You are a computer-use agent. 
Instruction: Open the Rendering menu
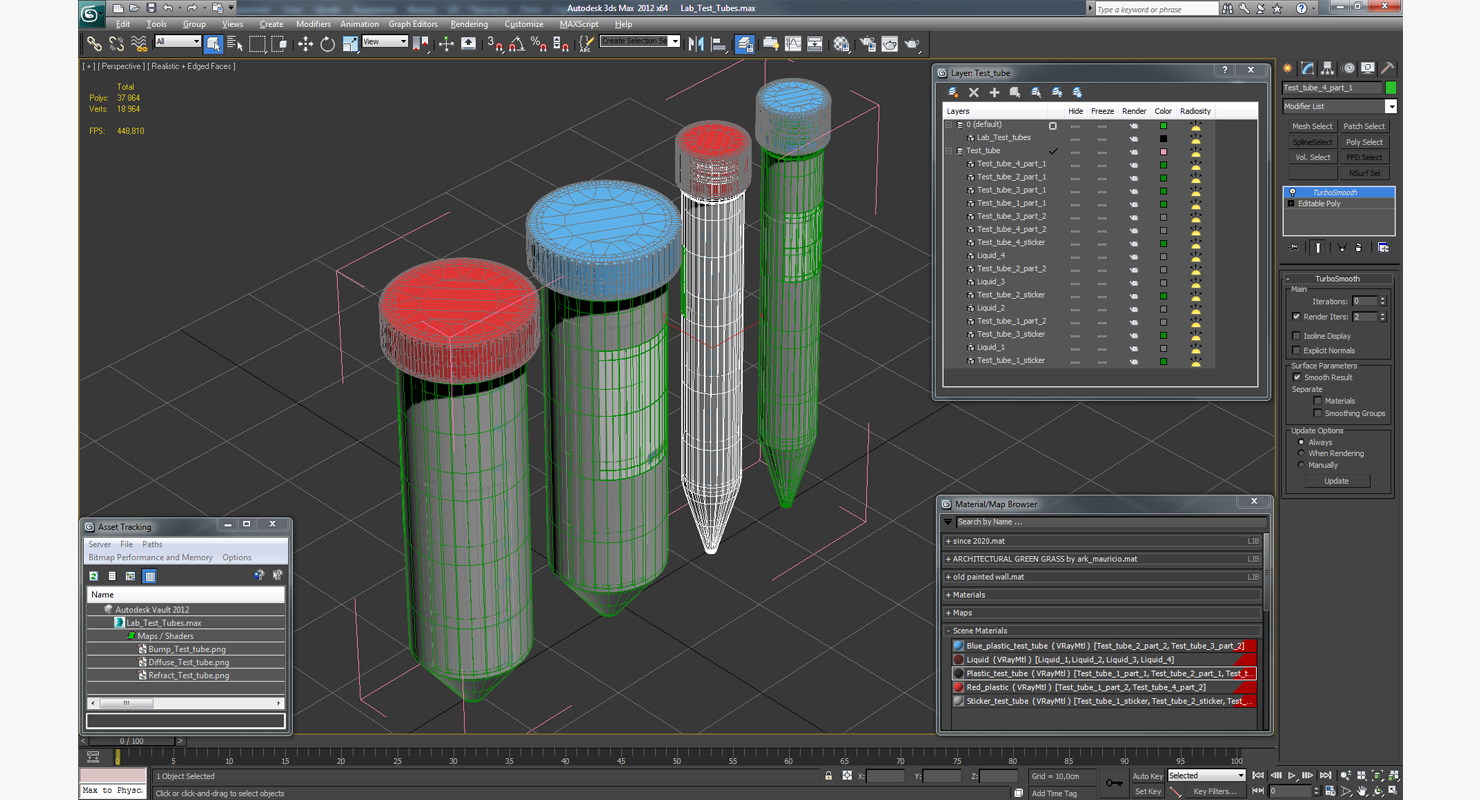469,24
